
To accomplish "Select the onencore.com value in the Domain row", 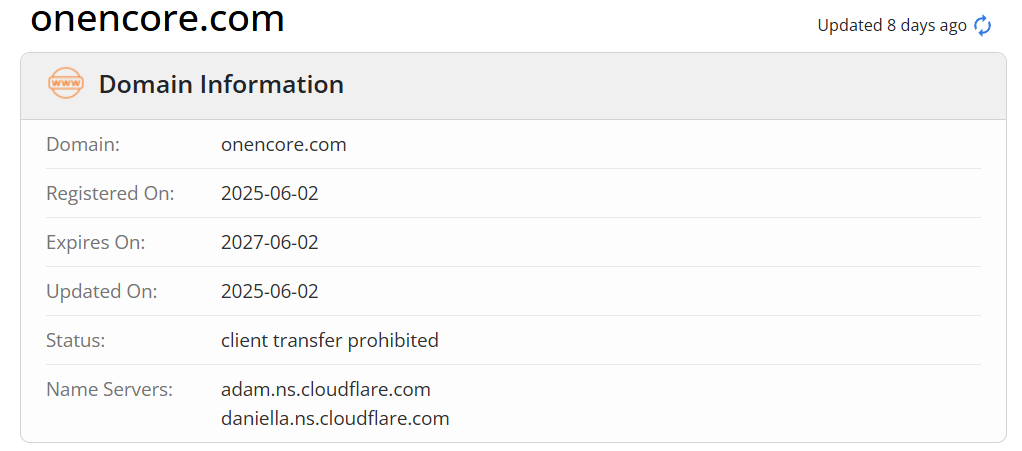I will point(283,144).
